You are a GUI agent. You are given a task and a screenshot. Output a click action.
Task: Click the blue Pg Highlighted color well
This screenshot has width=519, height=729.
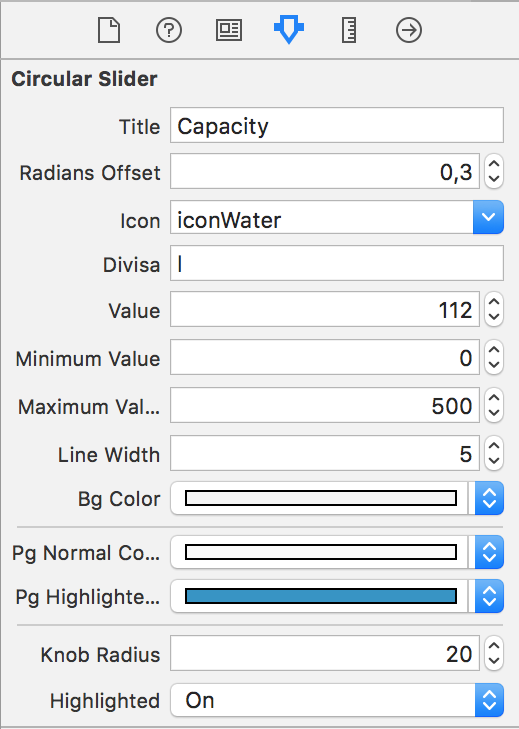tap(321, 596)
